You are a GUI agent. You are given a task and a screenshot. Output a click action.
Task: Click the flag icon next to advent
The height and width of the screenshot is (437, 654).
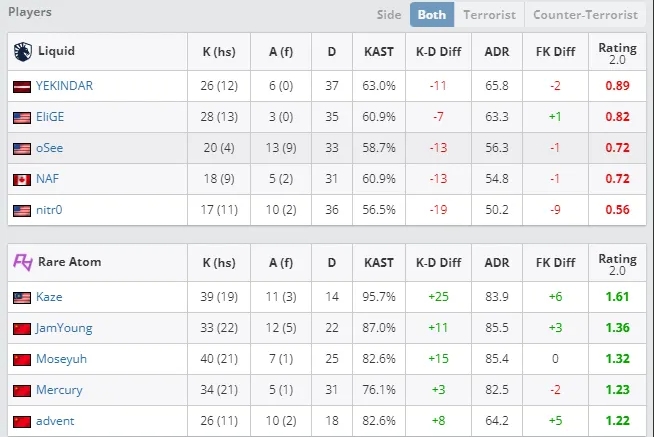pyautogui.click(x=22, y=421)
